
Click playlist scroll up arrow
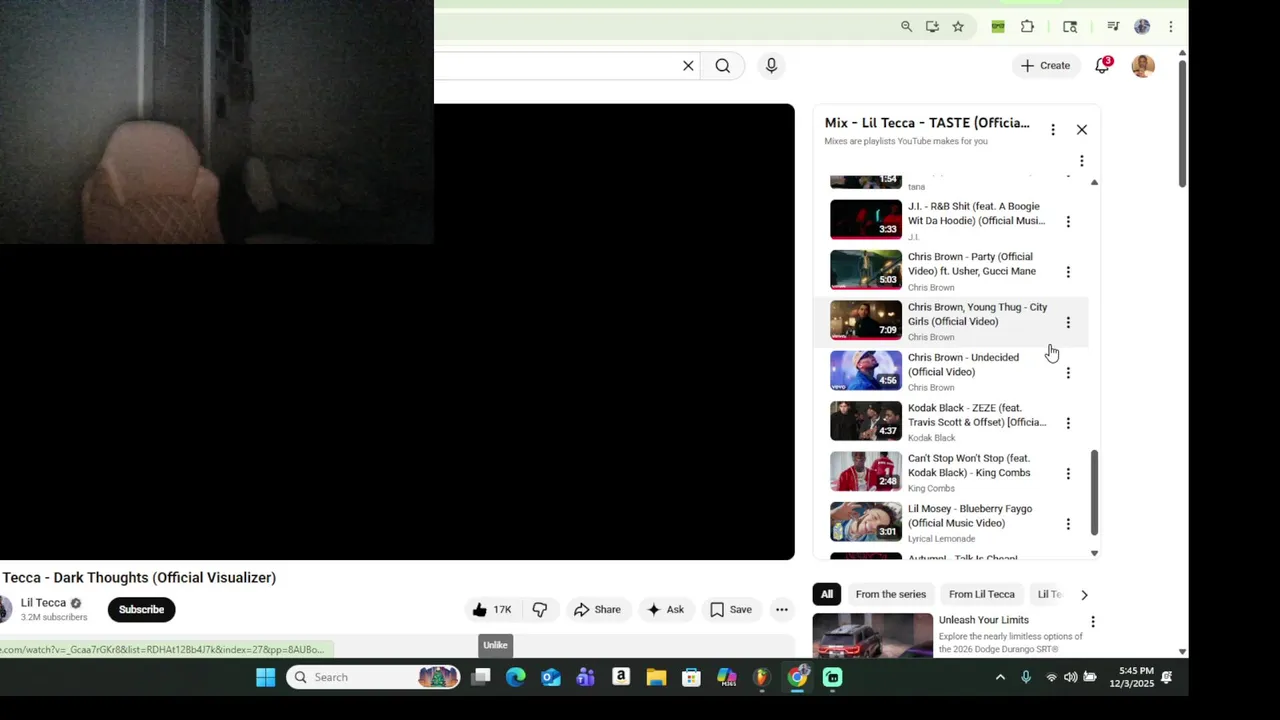(x=1094, y=183)
